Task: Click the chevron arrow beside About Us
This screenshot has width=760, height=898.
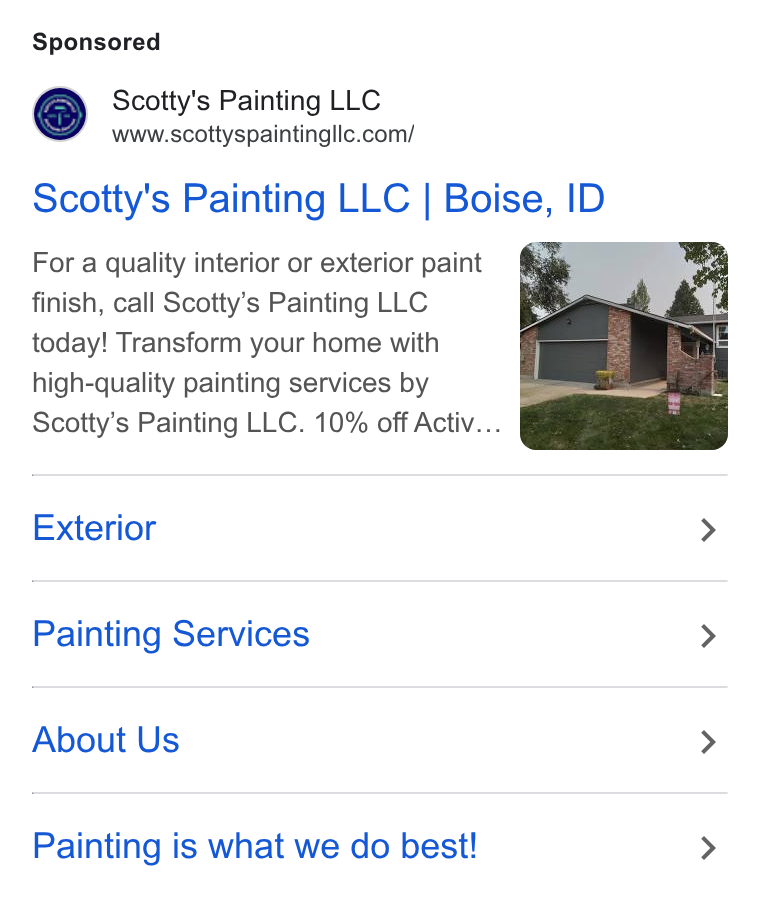Action: coord(708,742)
